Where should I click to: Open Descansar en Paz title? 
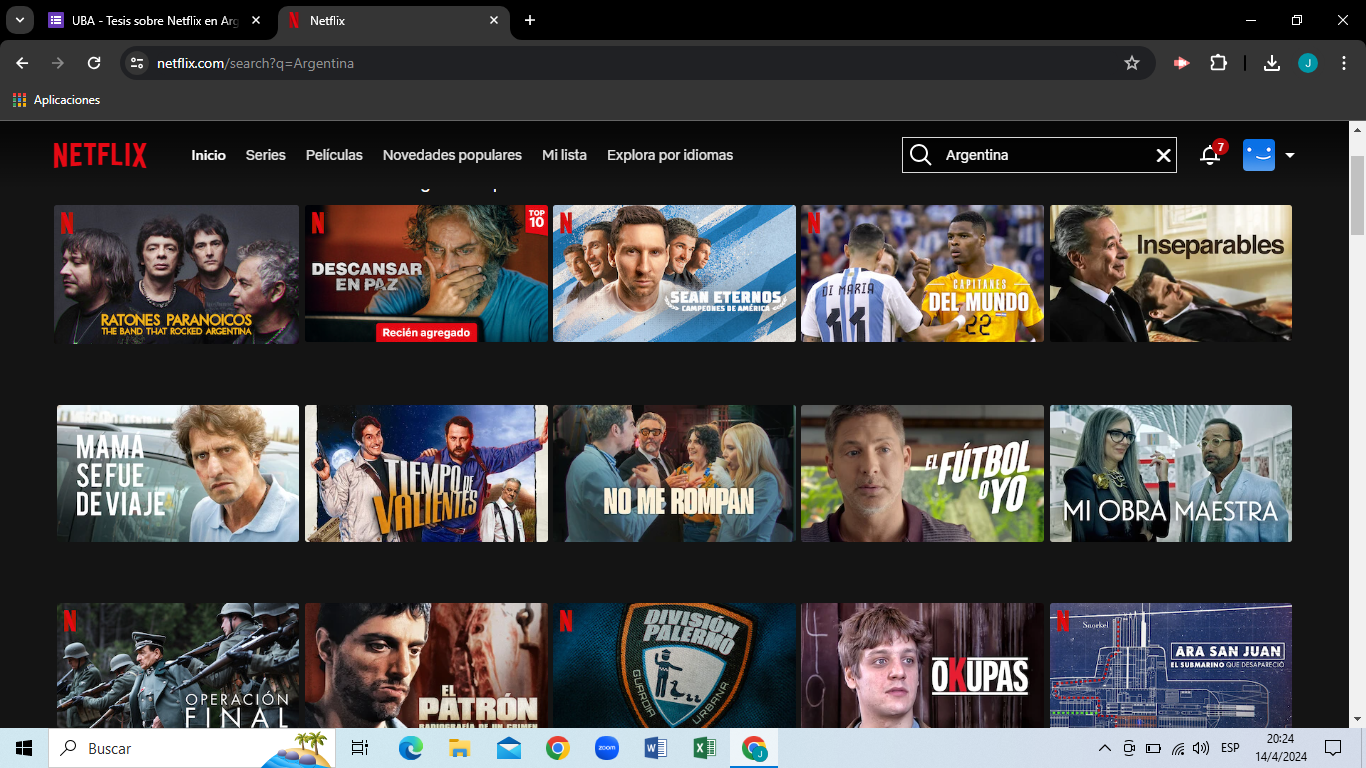point(426,274)
